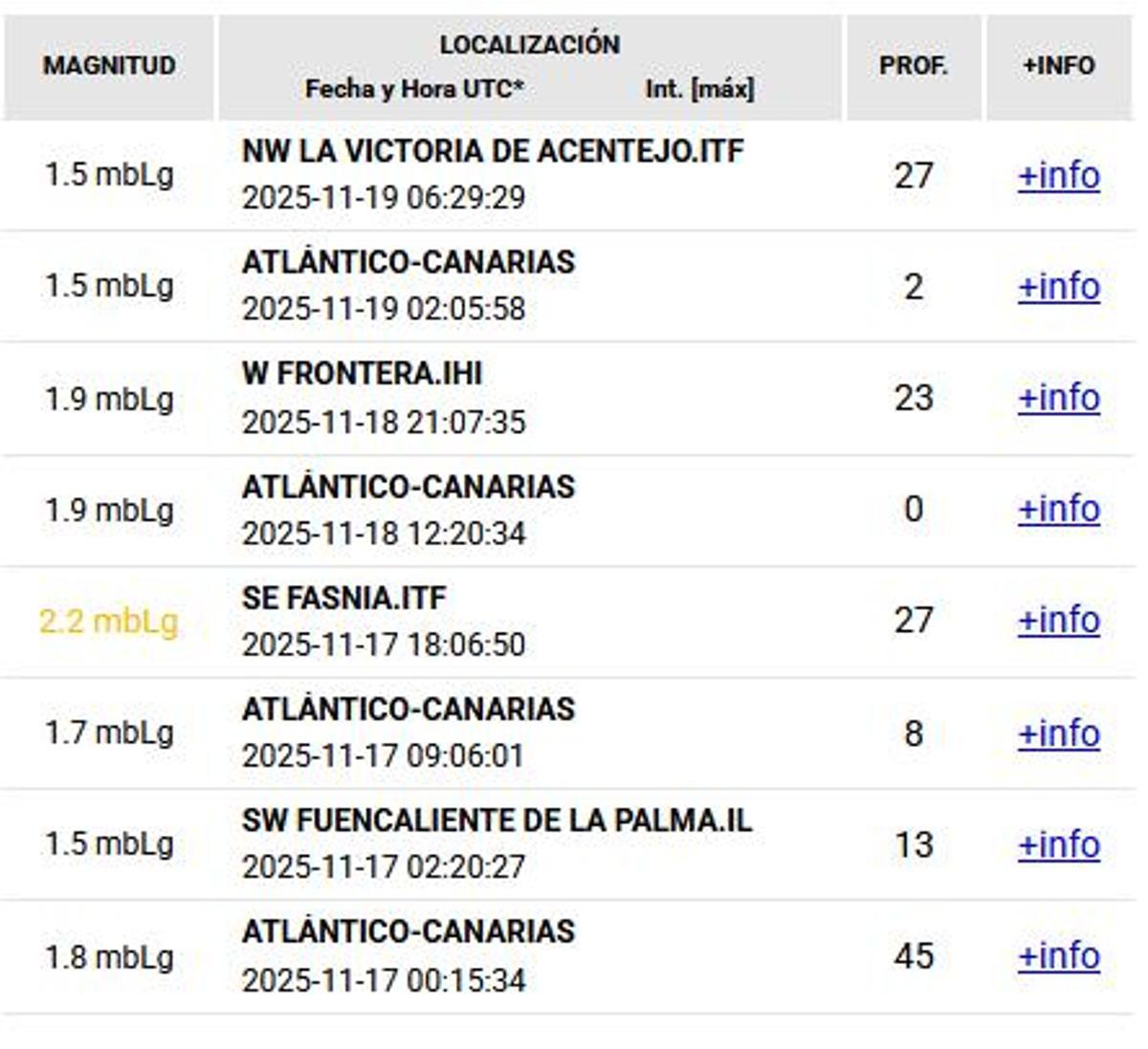The width and height of the screenshot is (1148, 1049).
Task: Click the 2025-11-17 00:15:34 timestamp
Action: pyautogui.click(x=384, y=978)
